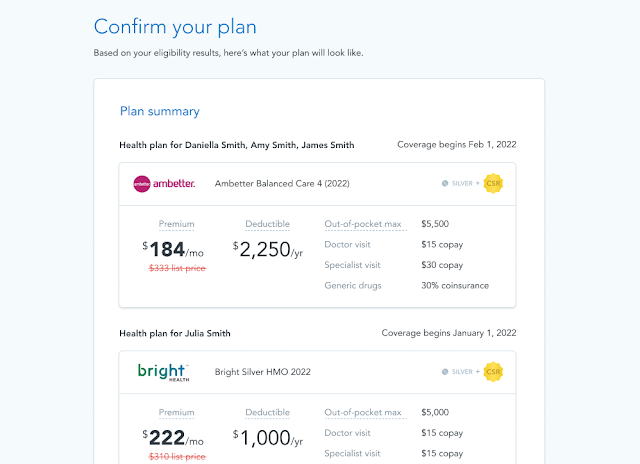Click the Plan summary heading
Screen dimensions: 640x464
coord(159,111)
